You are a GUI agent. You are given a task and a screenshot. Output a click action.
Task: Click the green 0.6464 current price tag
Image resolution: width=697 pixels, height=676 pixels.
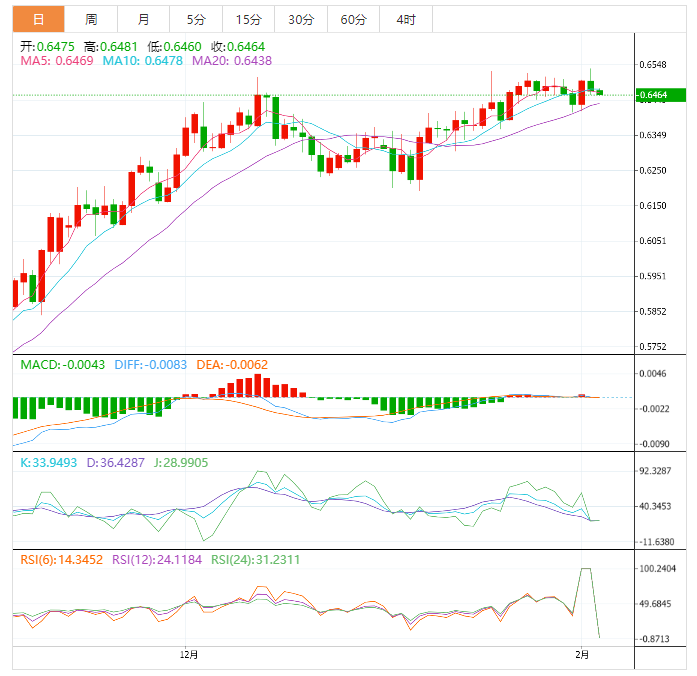point(661,95)
